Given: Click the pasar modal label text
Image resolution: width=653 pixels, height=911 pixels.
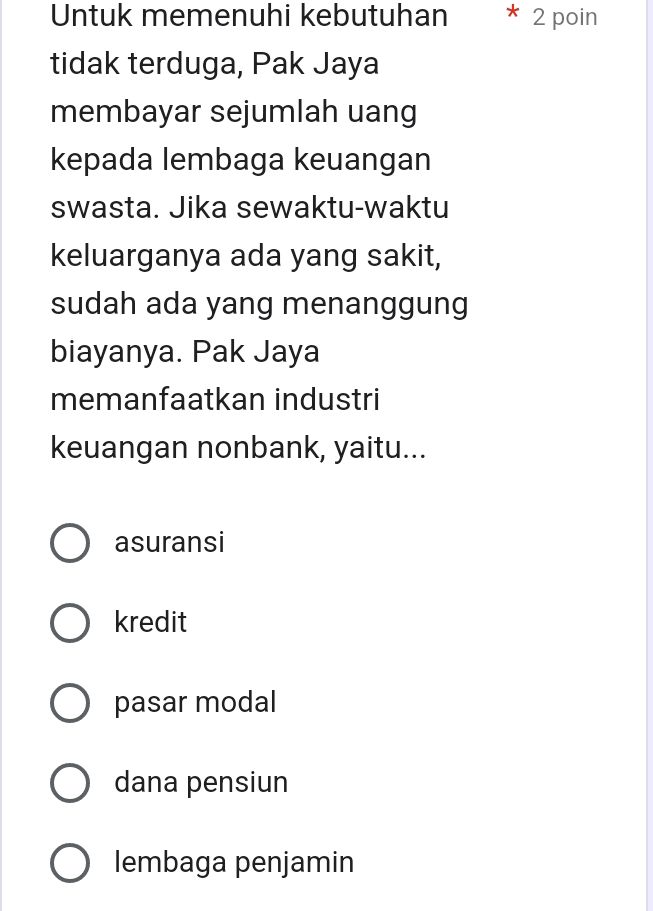Looking at the screenshot, I should [x=194, y=702].
